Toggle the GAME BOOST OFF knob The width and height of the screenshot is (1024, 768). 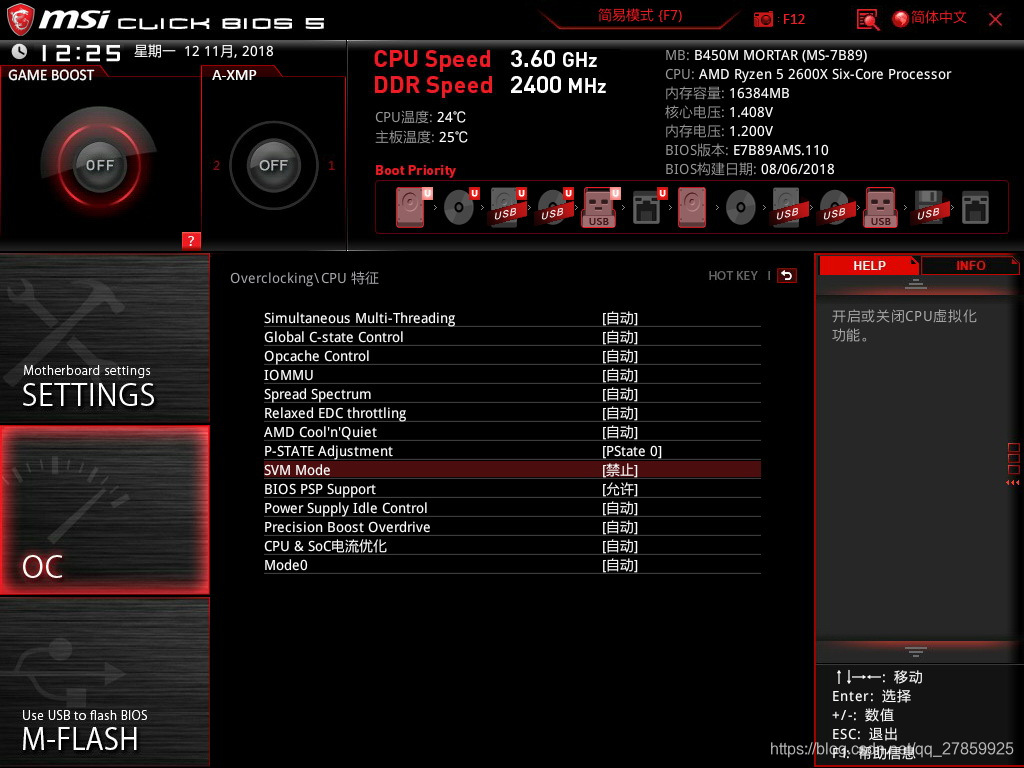[x=99, y=165]
